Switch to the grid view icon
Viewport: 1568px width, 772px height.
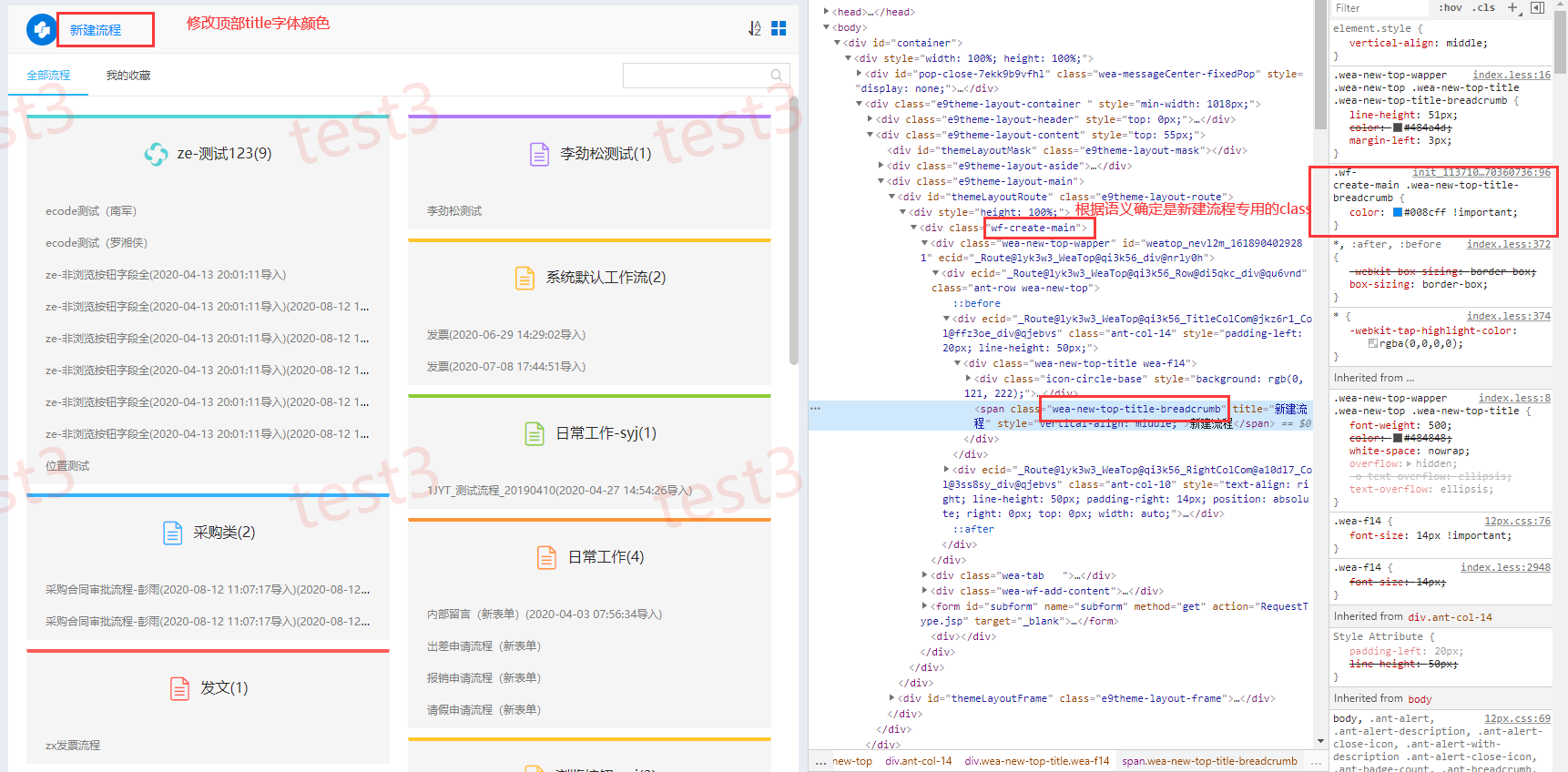779,29
